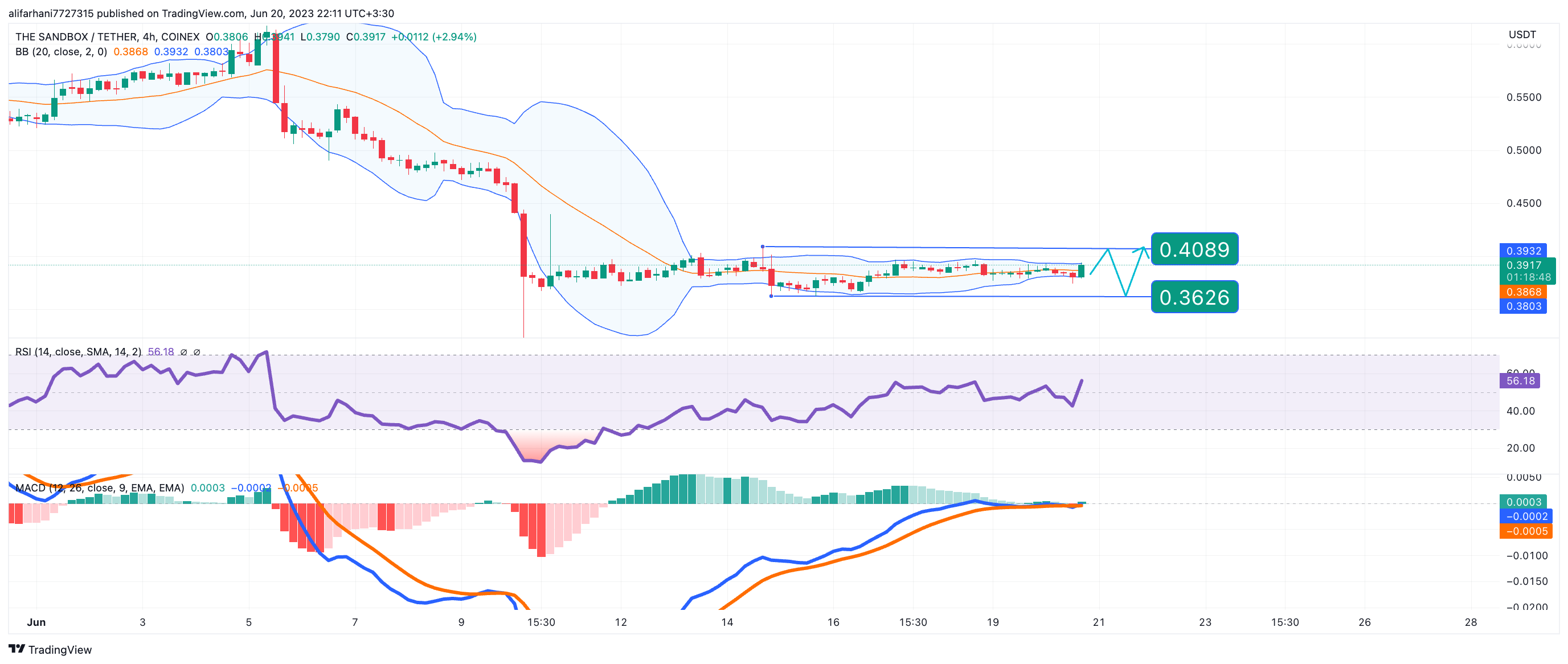
Task: Click the orange −0.0005 signal axis tag
Action: click(x=1526, y=531)
